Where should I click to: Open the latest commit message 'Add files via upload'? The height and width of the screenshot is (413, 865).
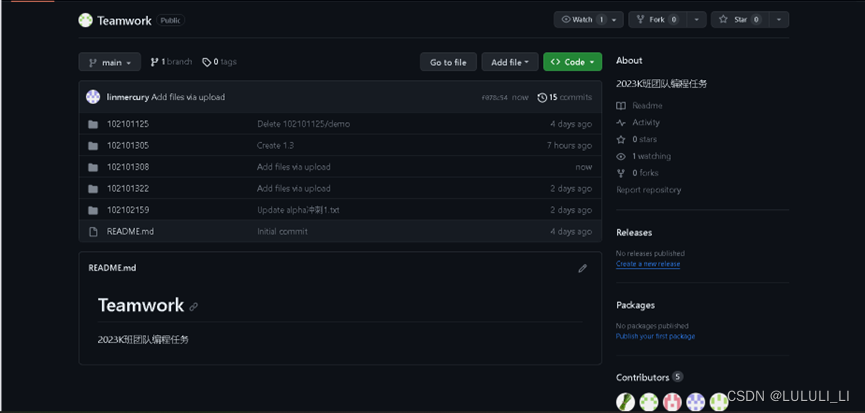[188, 97]
